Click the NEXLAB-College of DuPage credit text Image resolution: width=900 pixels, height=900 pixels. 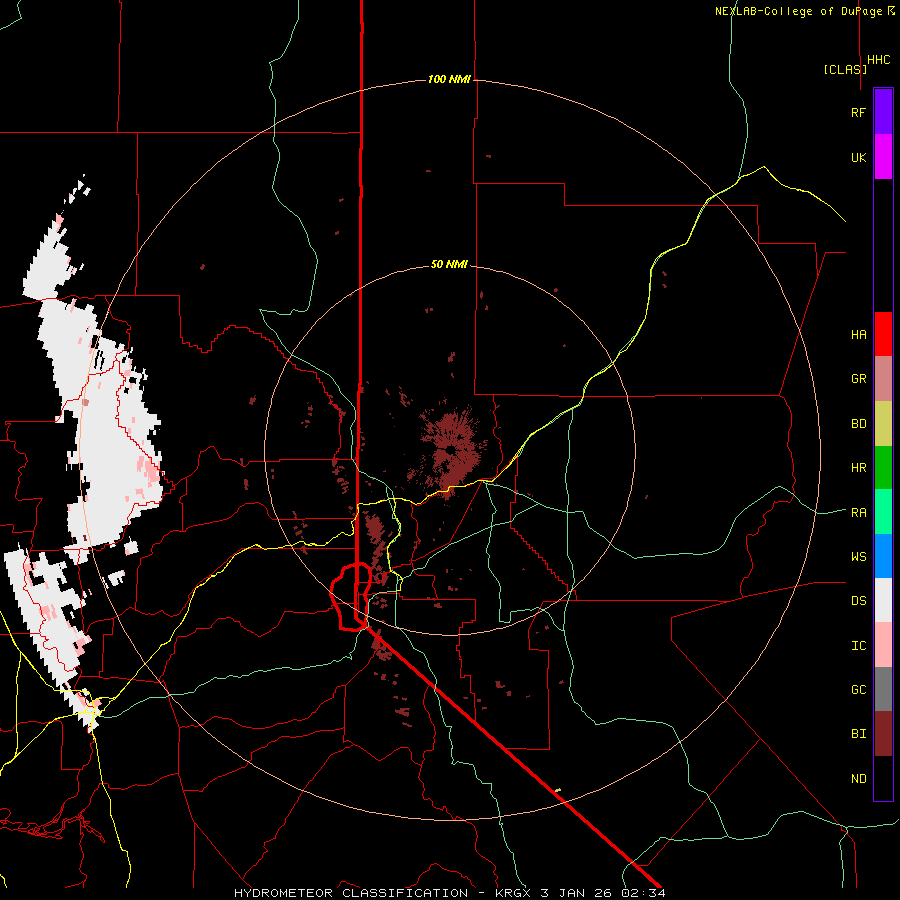(798, 11)
